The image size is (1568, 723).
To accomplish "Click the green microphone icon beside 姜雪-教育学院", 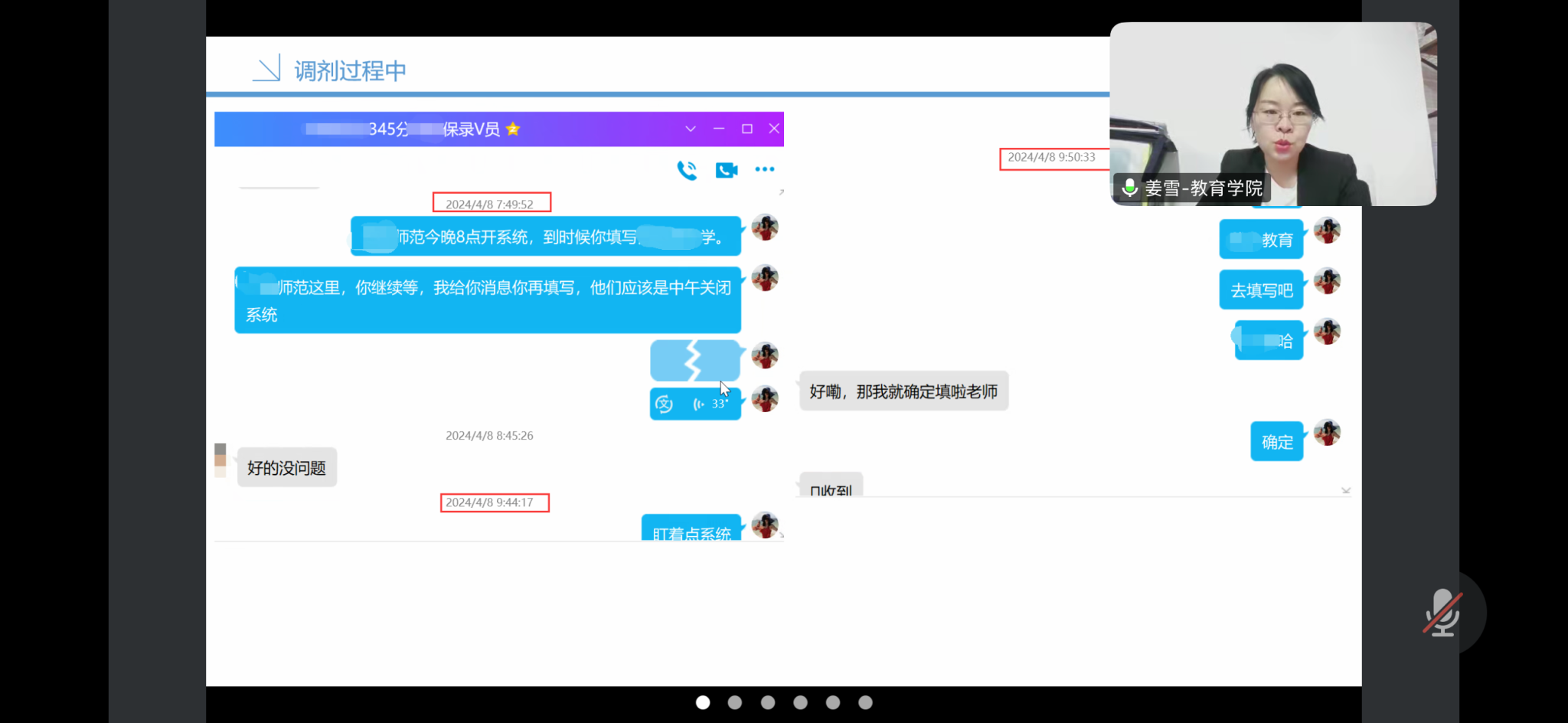I will click(x=1129, y=187).
